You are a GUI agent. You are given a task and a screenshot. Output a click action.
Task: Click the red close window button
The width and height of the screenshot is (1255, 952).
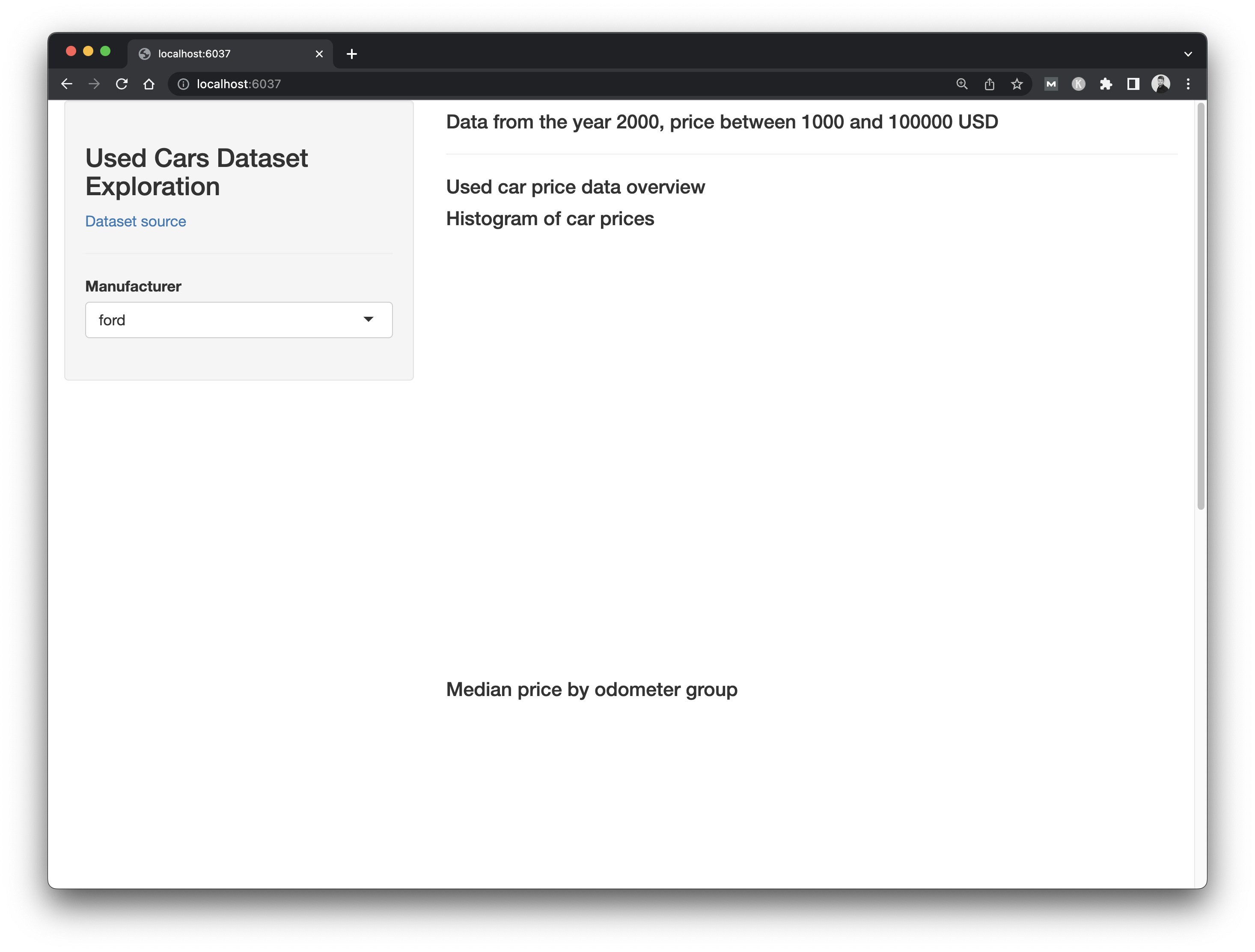[71, 51]
